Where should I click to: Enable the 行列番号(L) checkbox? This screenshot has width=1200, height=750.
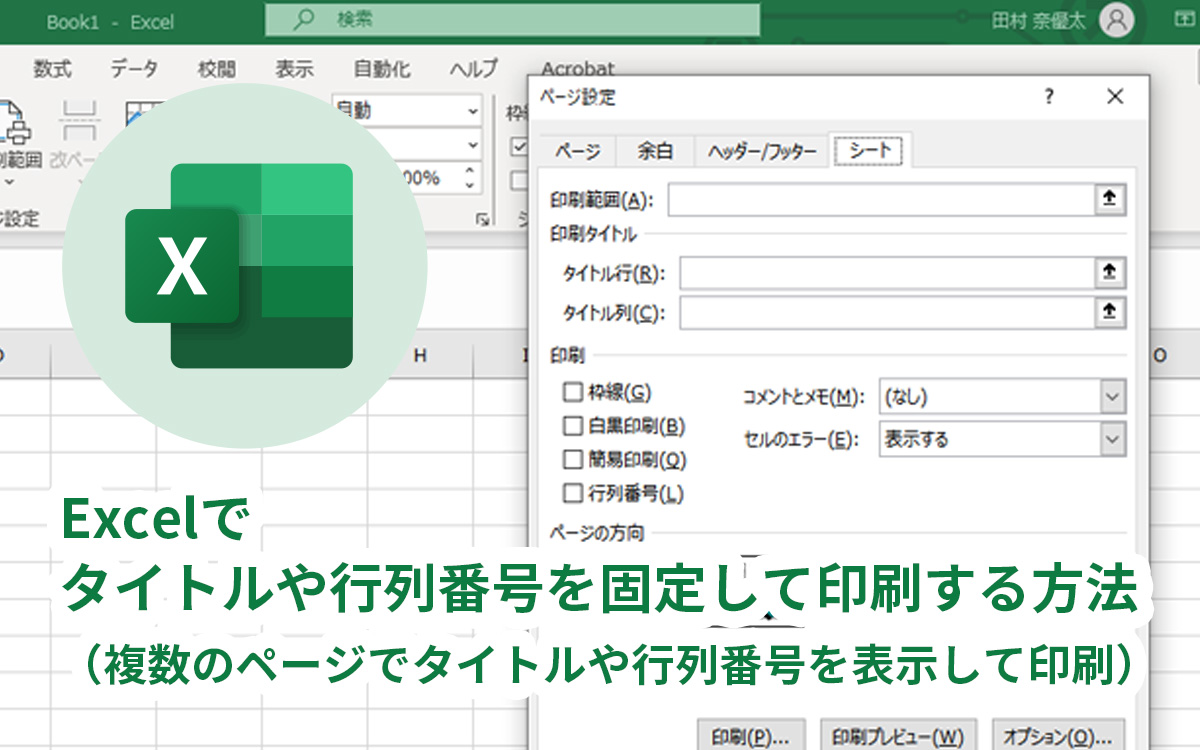pos(573,493)
